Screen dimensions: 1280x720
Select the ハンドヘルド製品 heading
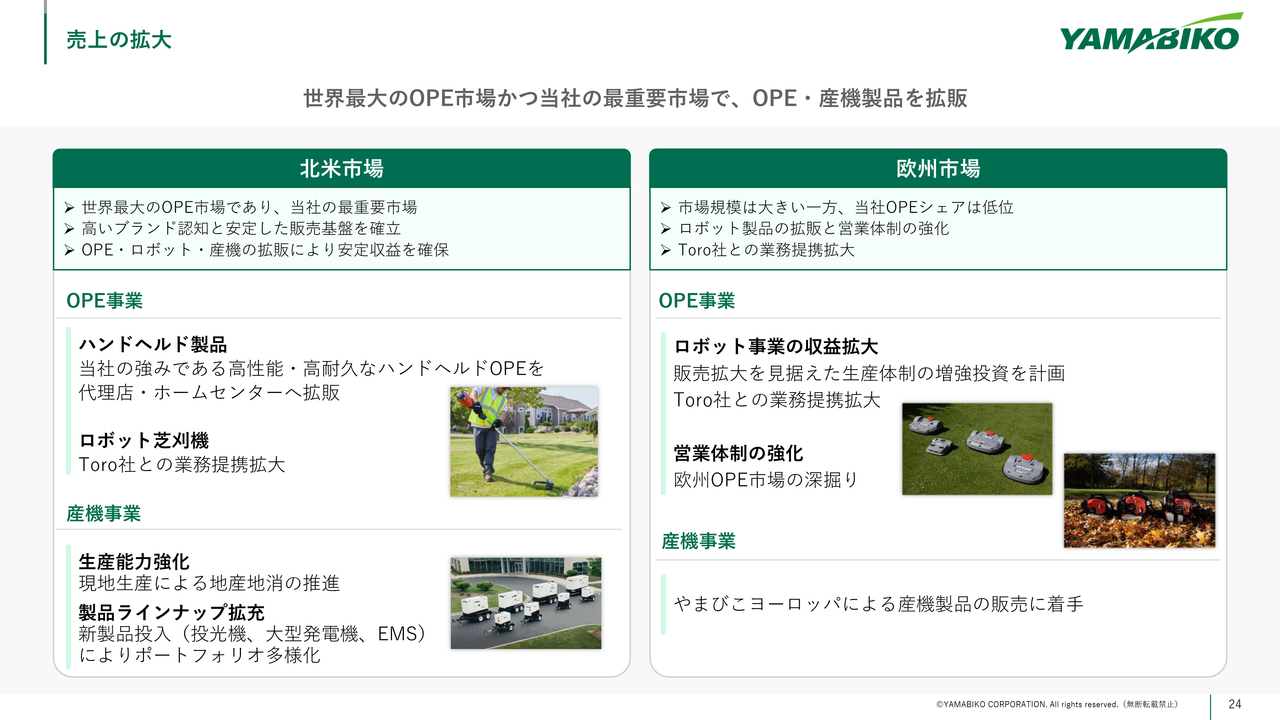pyautogui.click(x=152, y=345)
